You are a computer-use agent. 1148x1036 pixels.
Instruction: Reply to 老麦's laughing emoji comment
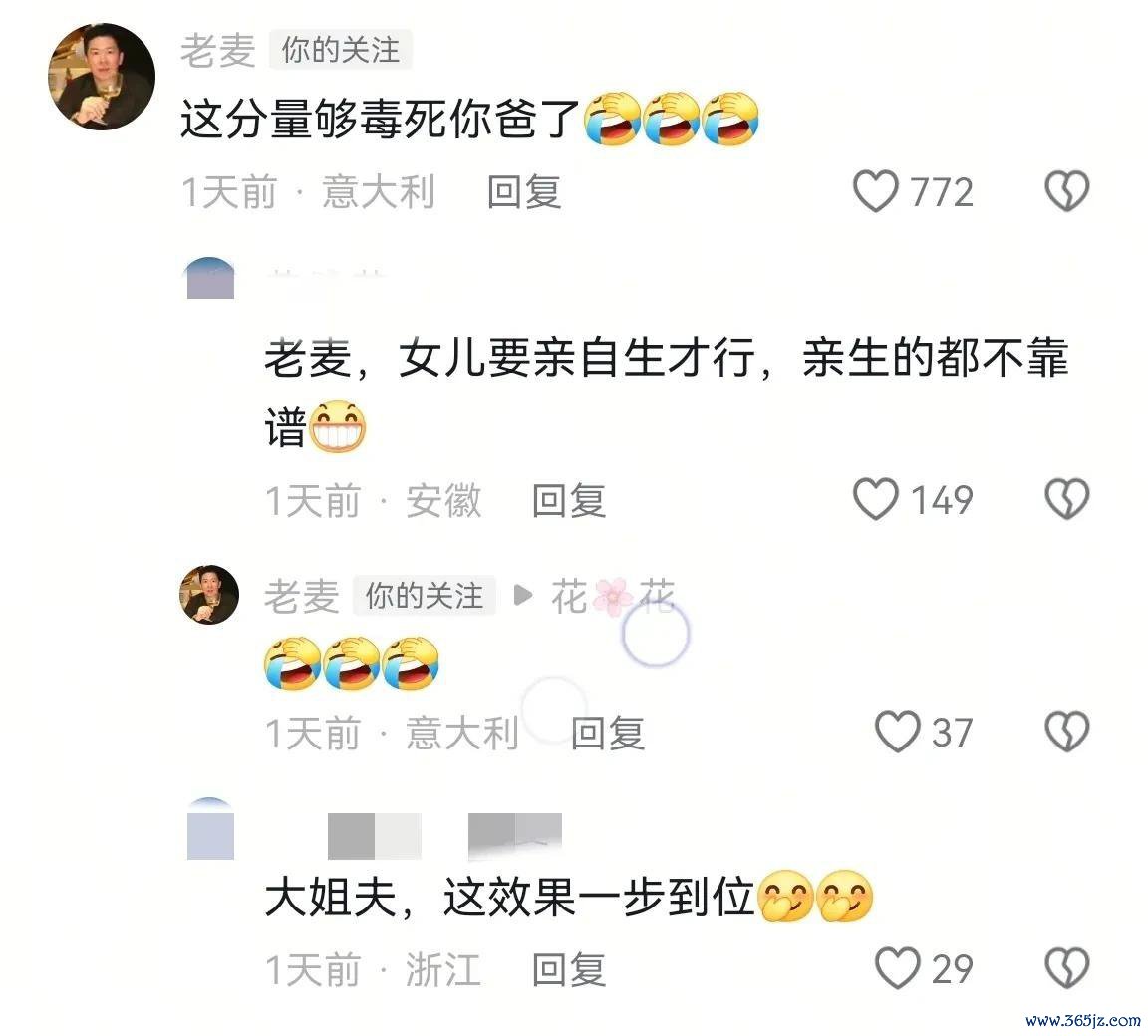[608, 733]
